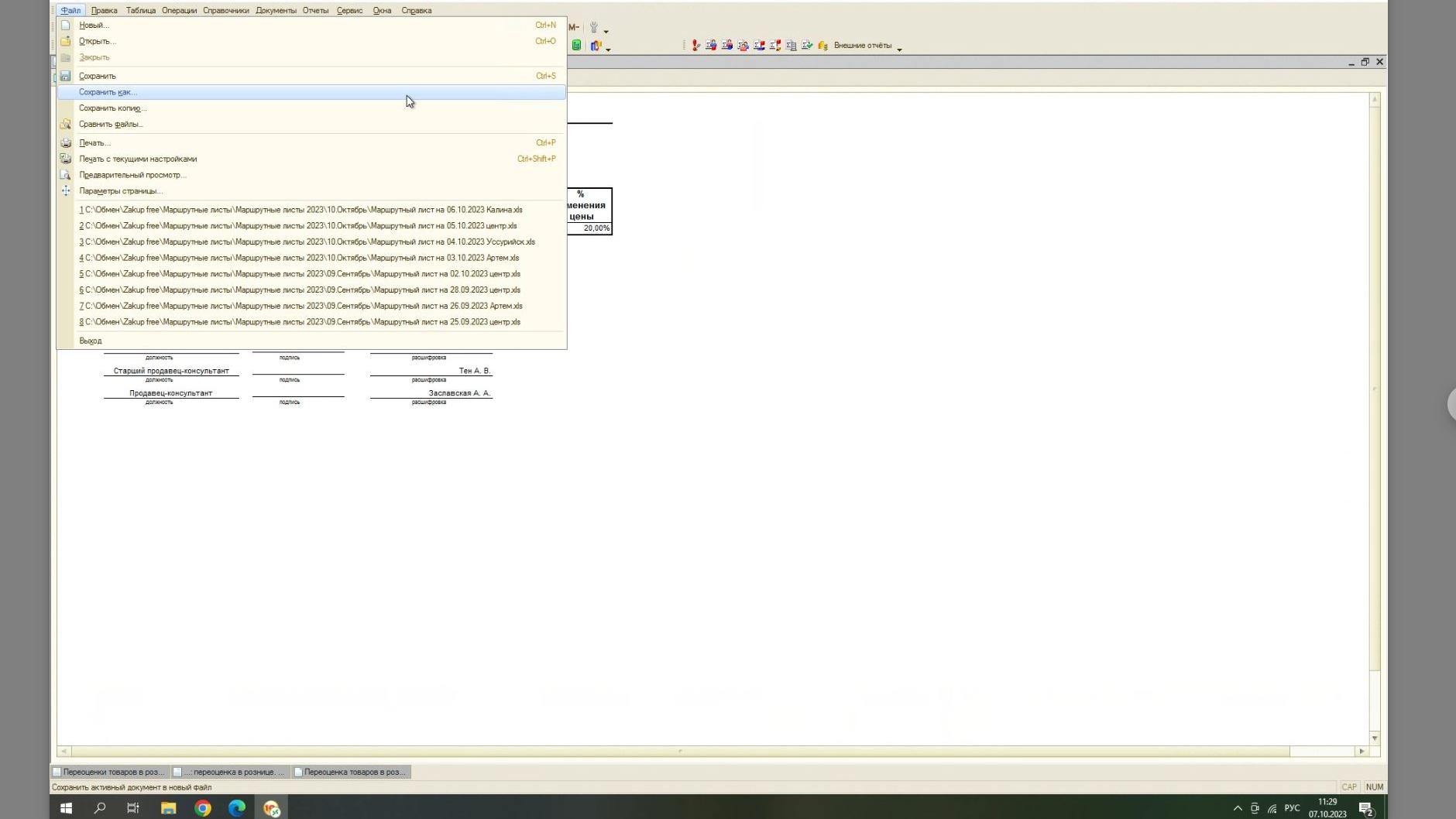Open recent file 25.09.2023 центр.xls
This screenshot has height=819, width=1456.
click(311, 322)
